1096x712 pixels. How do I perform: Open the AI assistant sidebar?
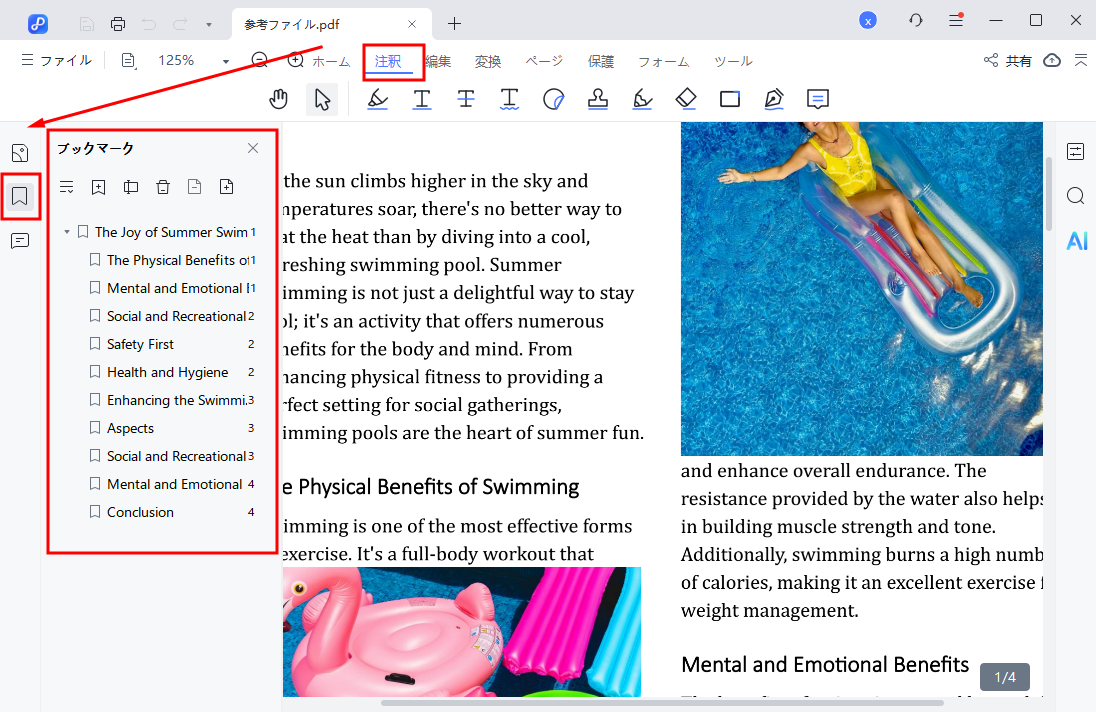pyautogui.click(x=1076, y=240)
